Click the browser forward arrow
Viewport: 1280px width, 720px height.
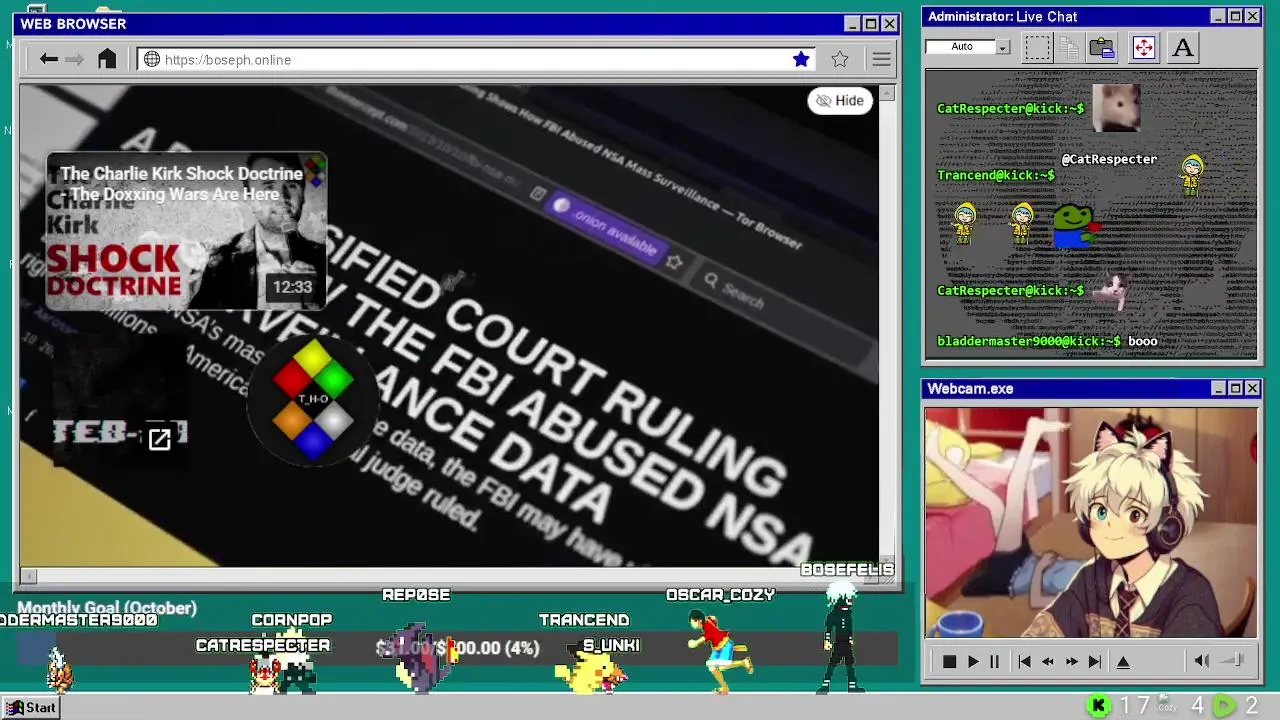point(75,59)
